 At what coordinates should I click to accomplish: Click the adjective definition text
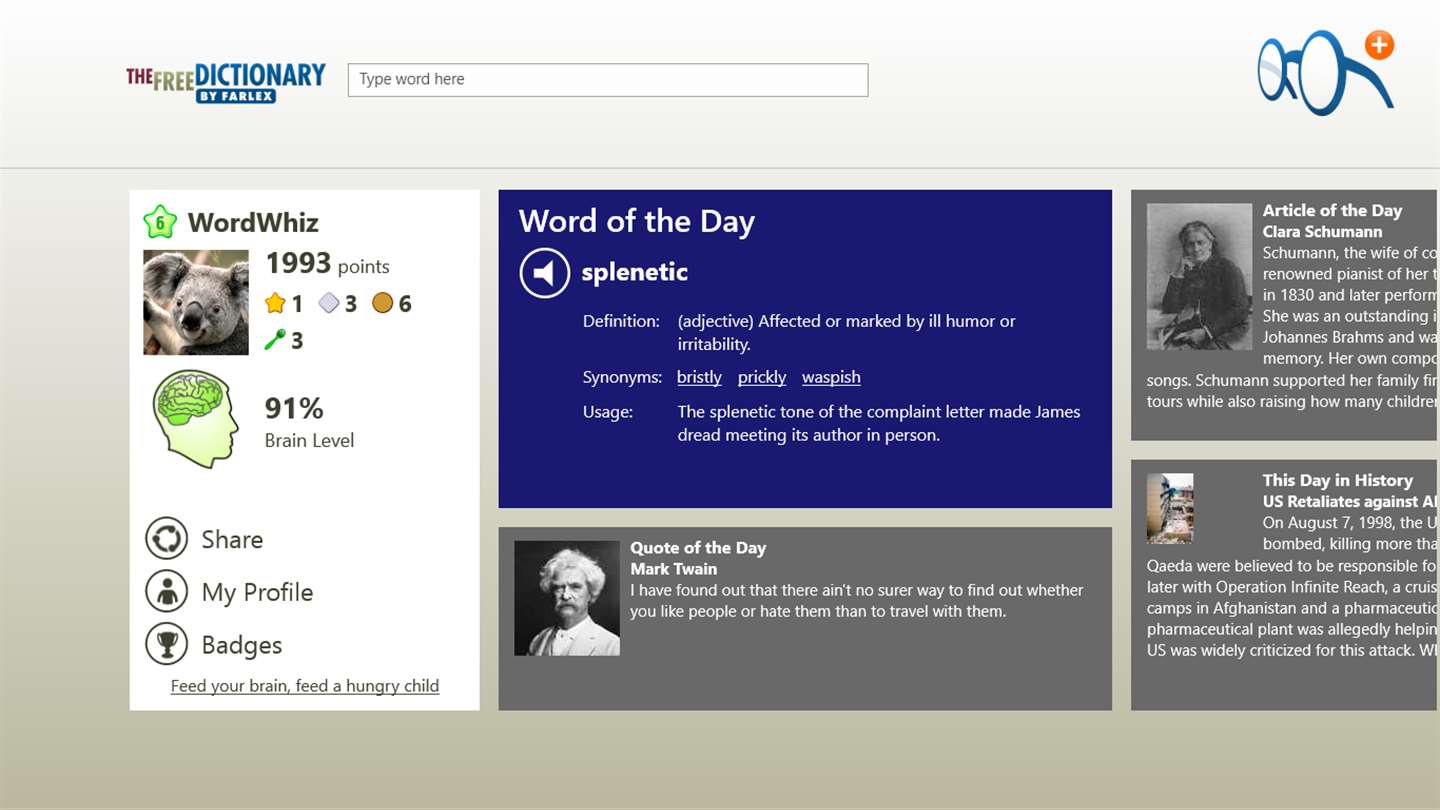coord(846,332)
